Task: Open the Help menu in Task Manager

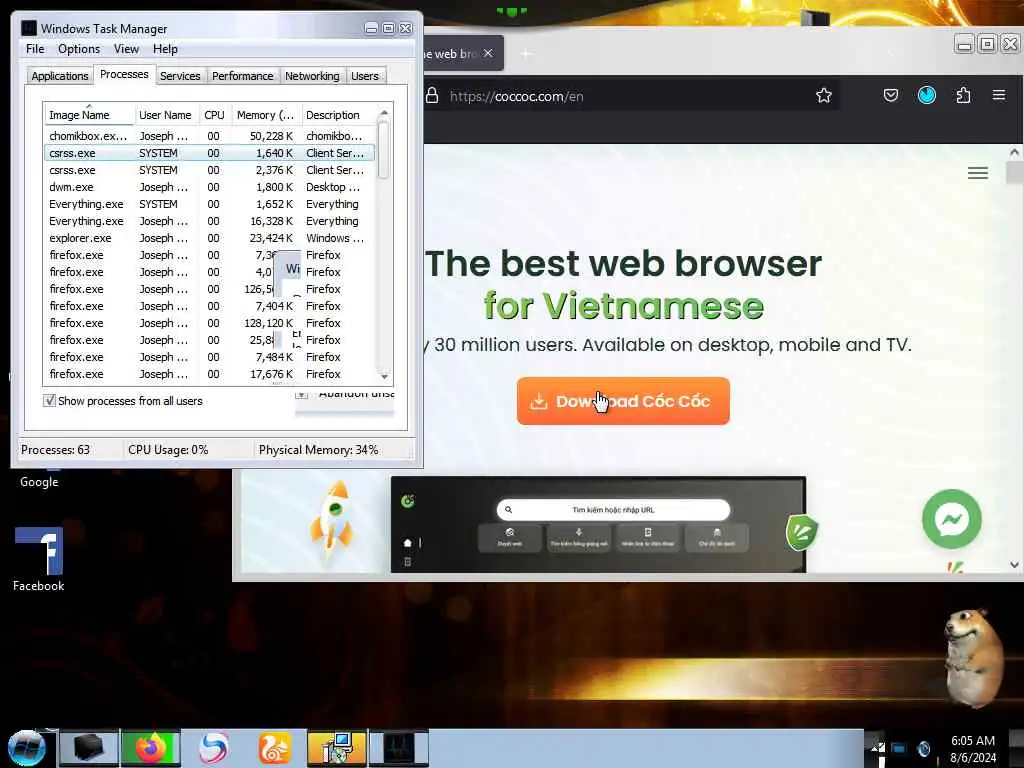Action: (165, 49)
